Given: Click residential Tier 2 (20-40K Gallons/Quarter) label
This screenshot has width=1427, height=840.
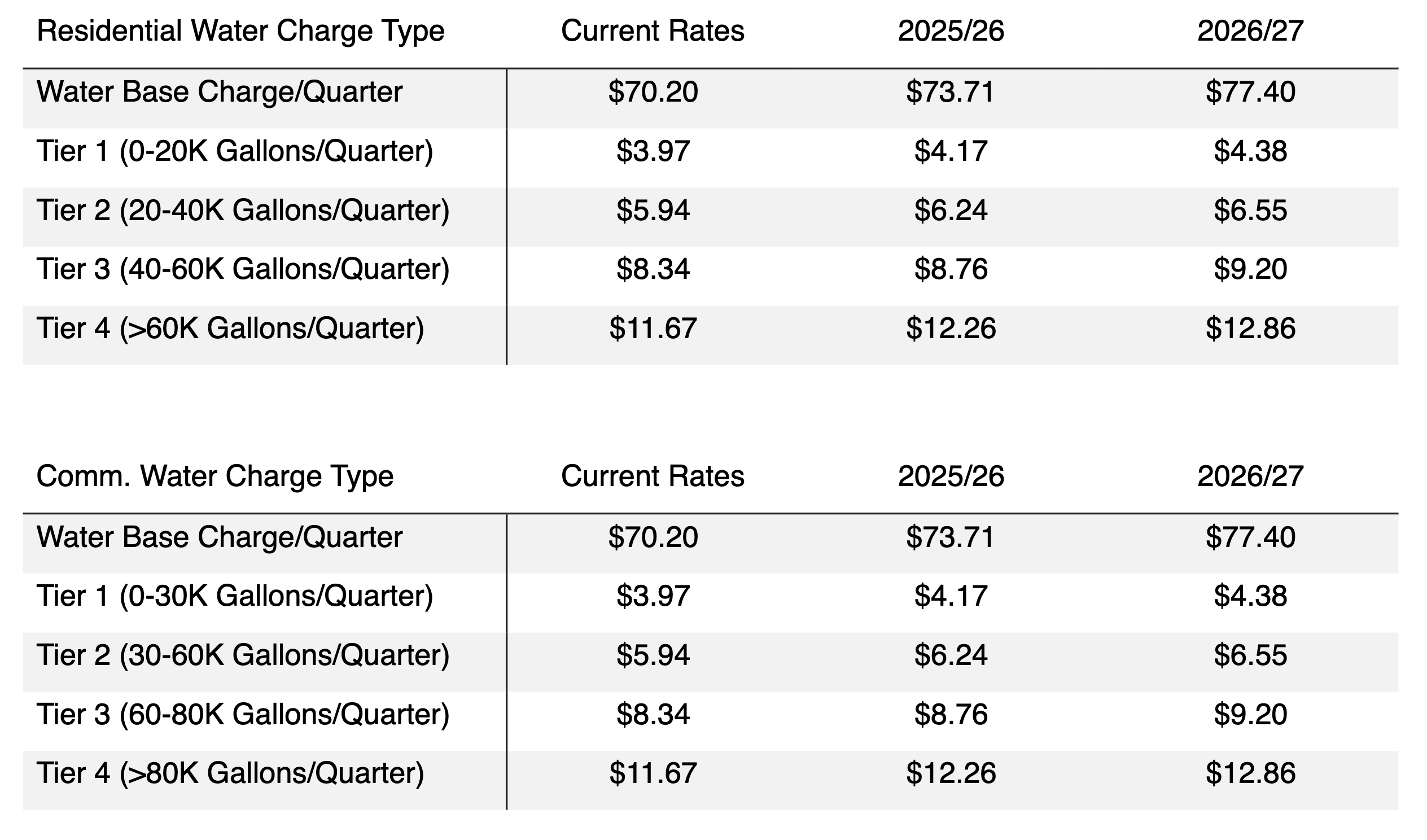Looking at the screenshot, I should click(243, 211).
